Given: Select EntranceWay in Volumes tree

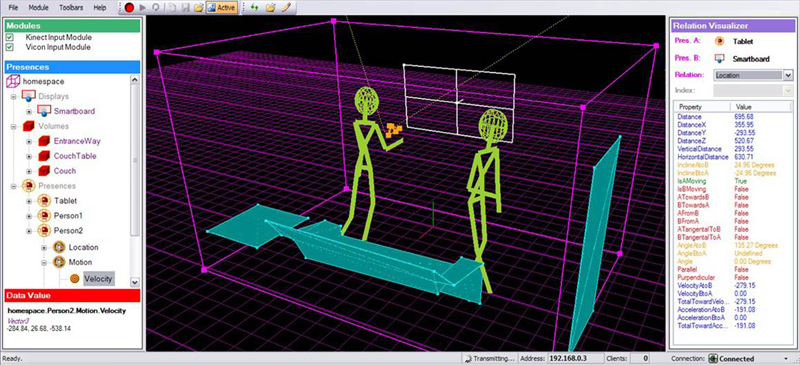Looking at the screenshot, I should (x=77, y=141).
